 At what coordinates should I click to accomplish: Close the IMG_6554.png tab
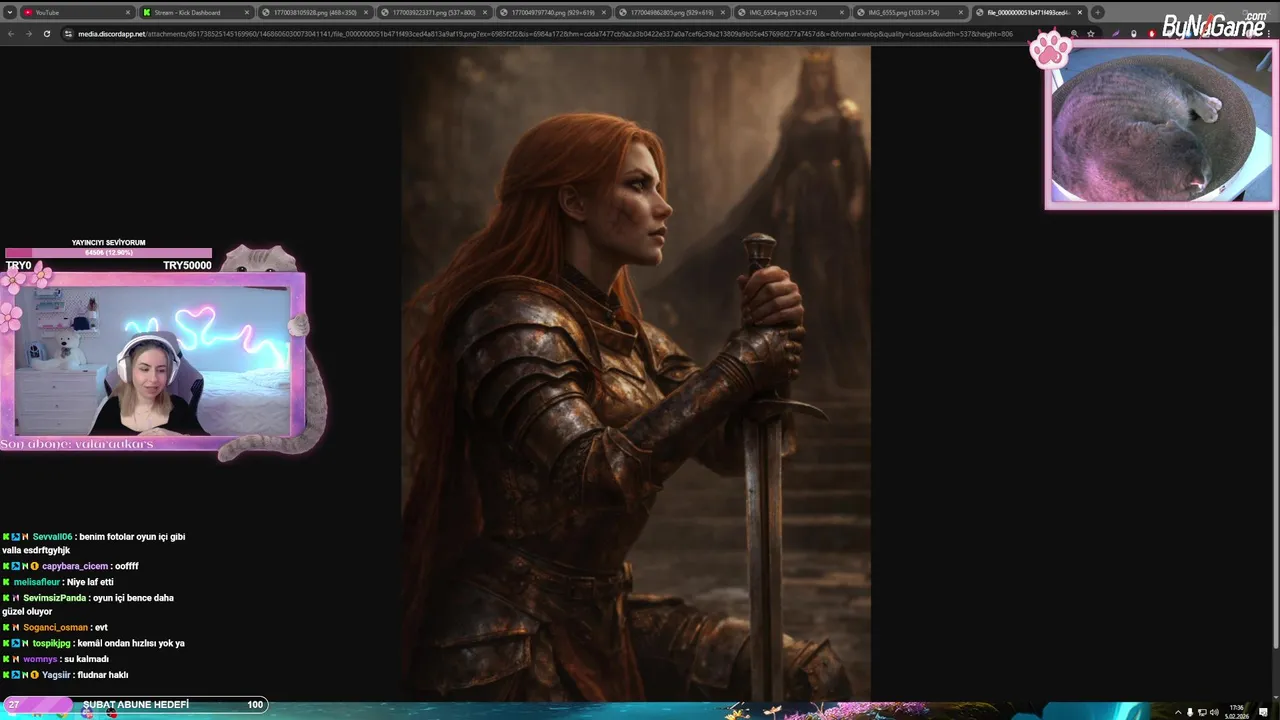tap(842, 12)
